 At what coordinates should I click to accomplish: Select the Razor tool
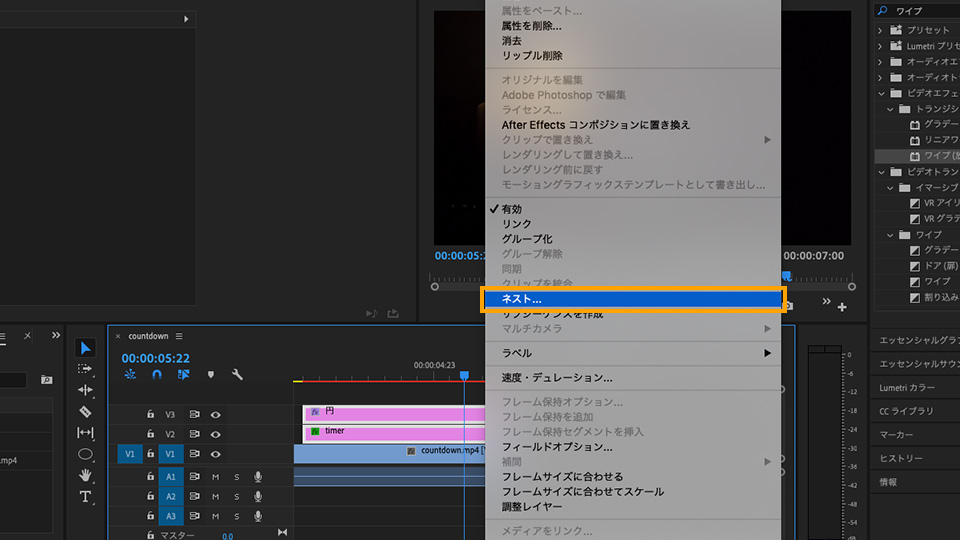tap(85, 411)
